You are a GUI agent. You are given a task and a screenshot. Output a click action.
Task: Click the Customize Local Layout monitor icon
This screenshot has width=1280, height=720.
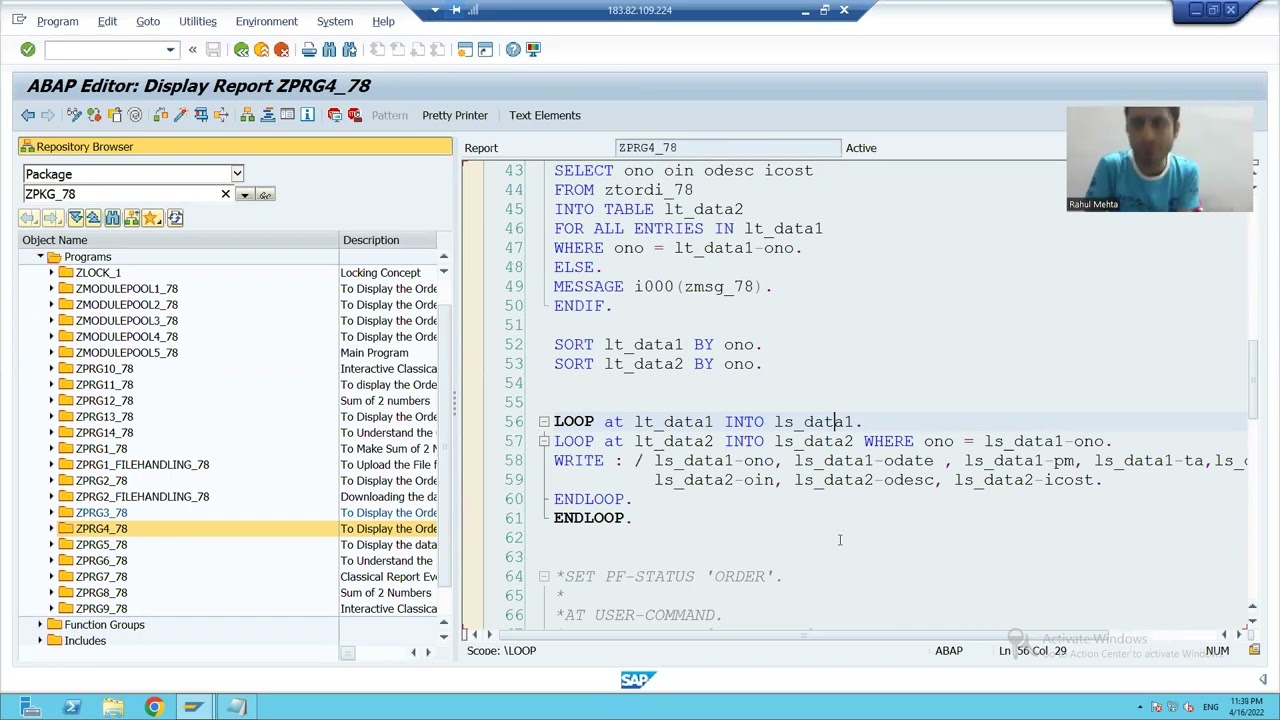(x=533, y=49)
